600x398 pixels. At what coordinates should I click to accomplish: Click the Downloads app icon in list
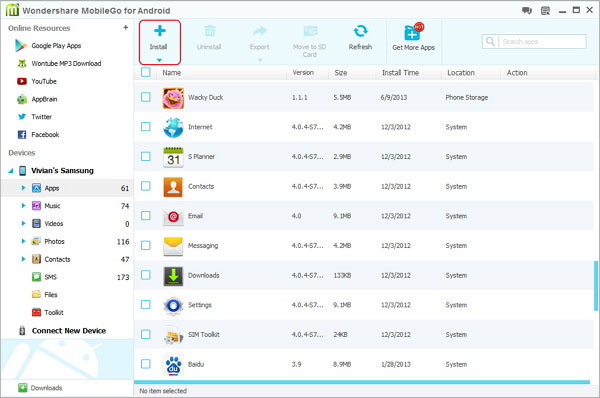[x=173, y=276]
